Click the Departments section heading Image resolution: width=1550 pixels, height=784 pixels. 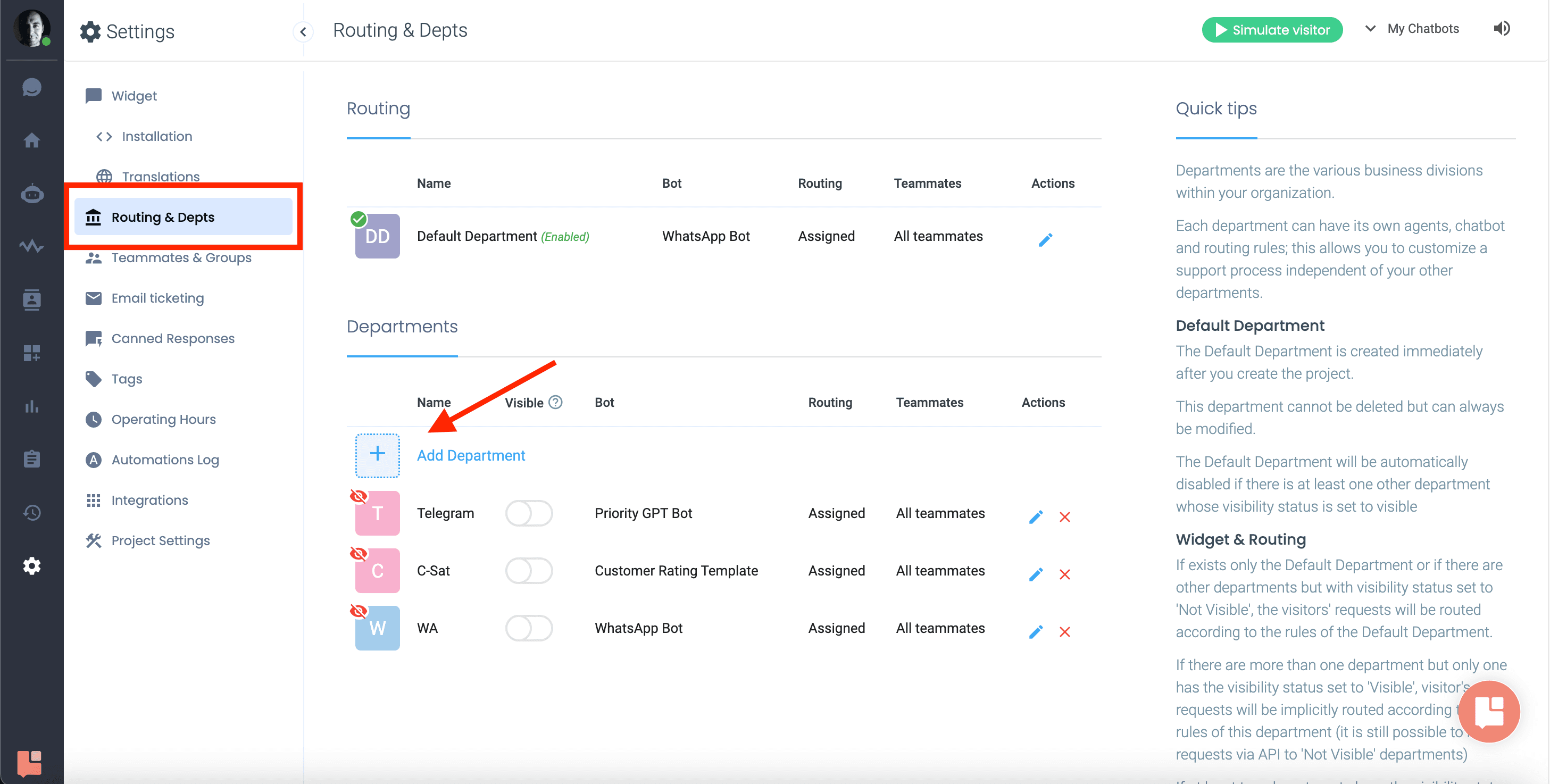pyautogui.click(x=402, y=326)
